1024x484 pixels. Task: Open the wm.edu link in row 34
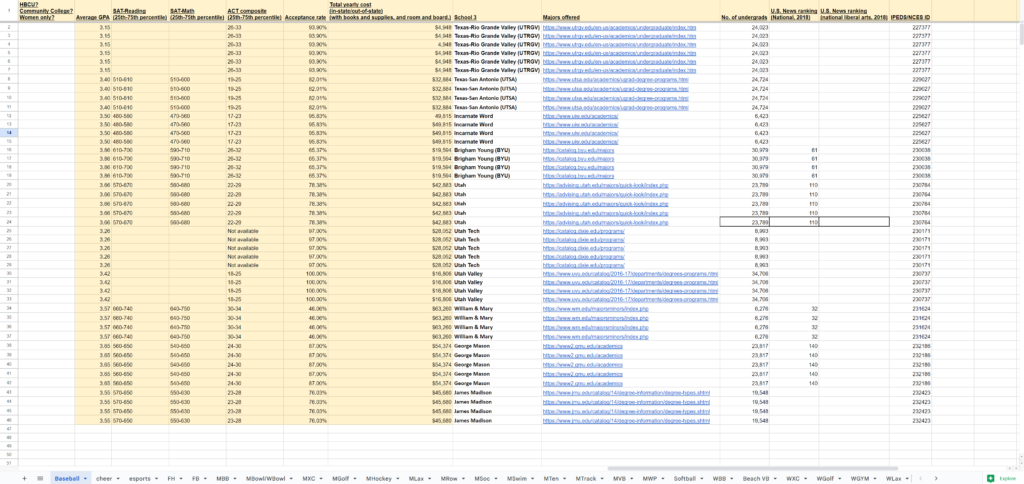[595, 309]
